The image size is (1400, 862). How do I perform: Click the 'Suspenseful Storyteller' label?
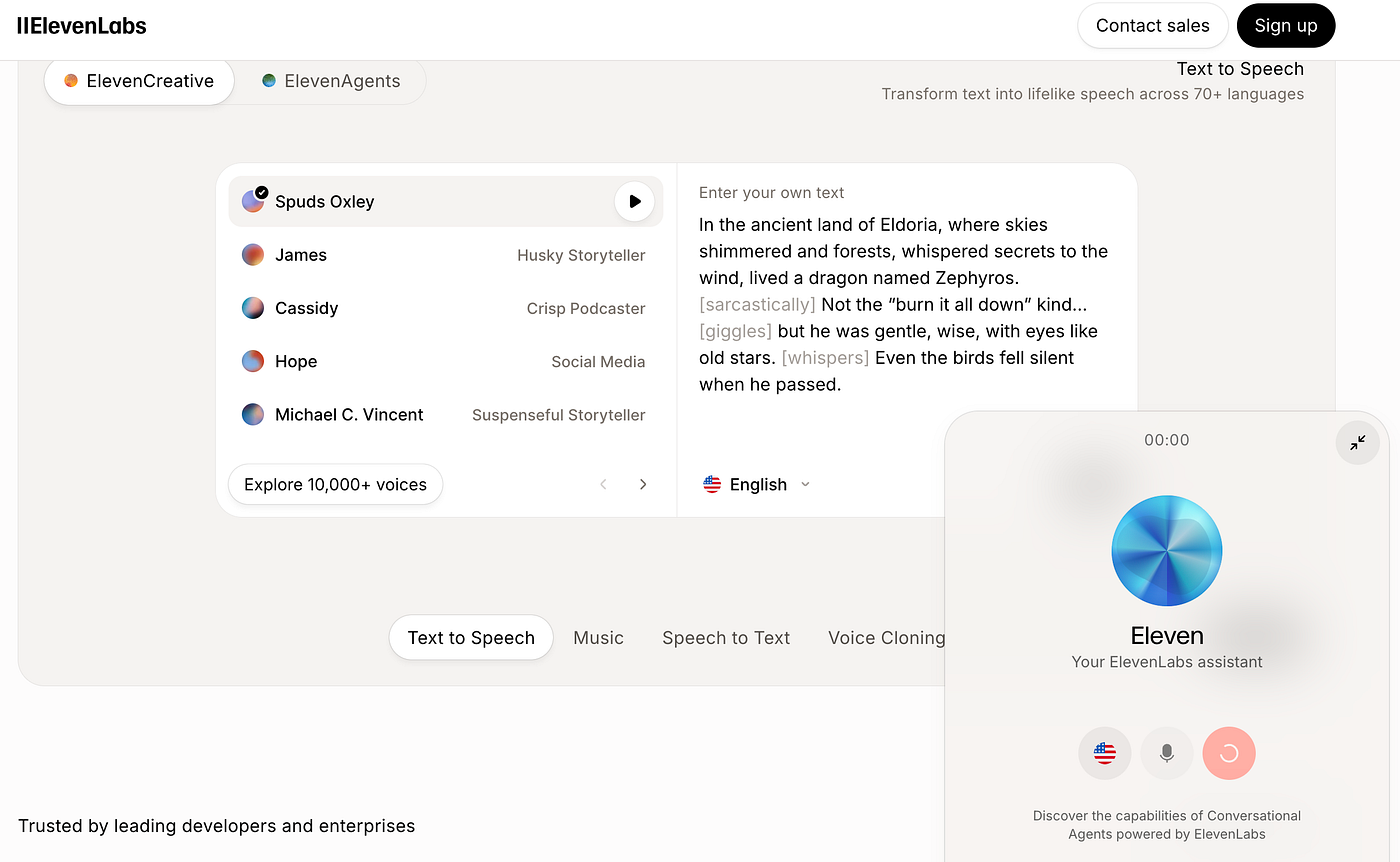pos(559,415)
